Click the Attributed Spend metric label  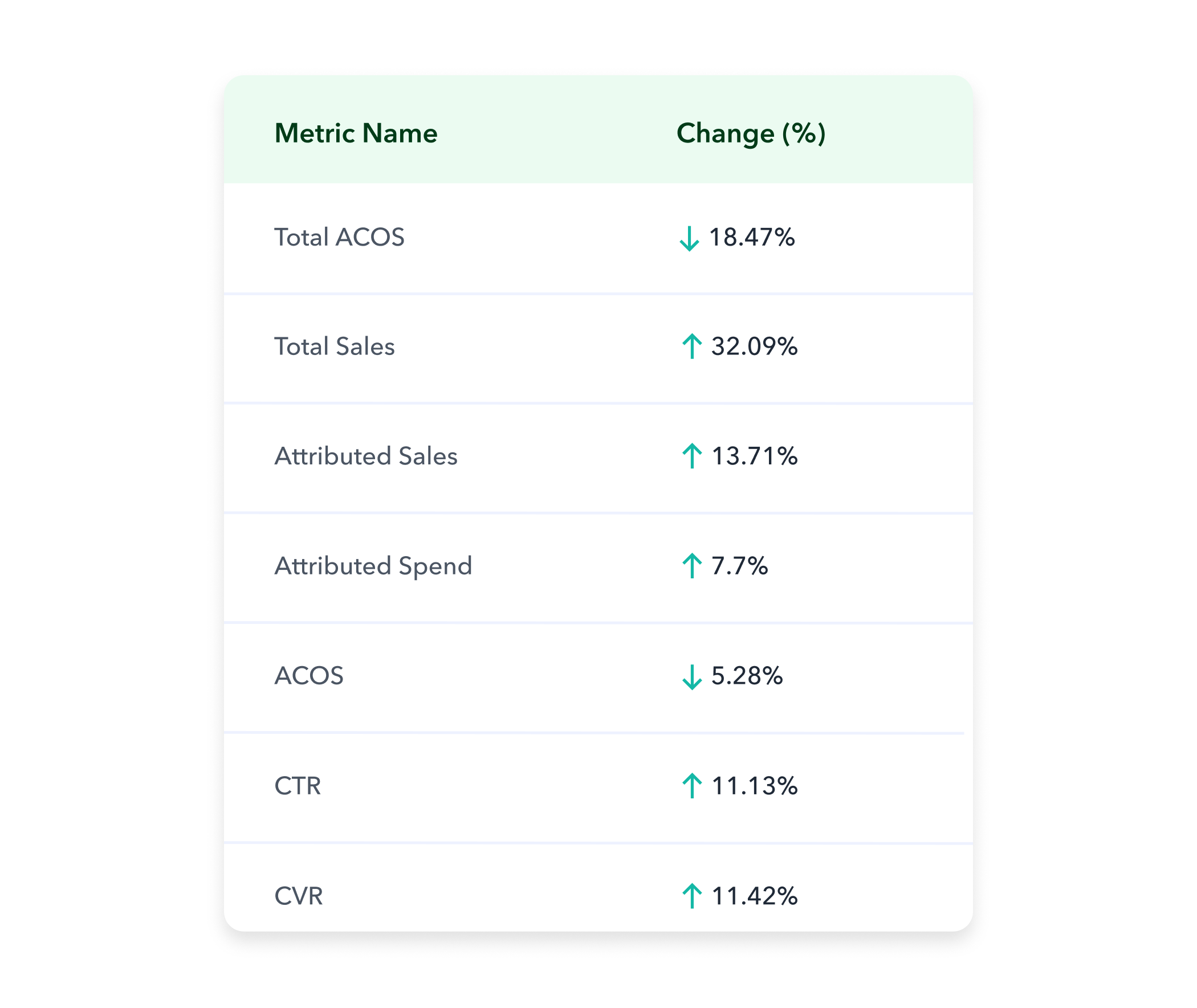[x=373, y=567]
